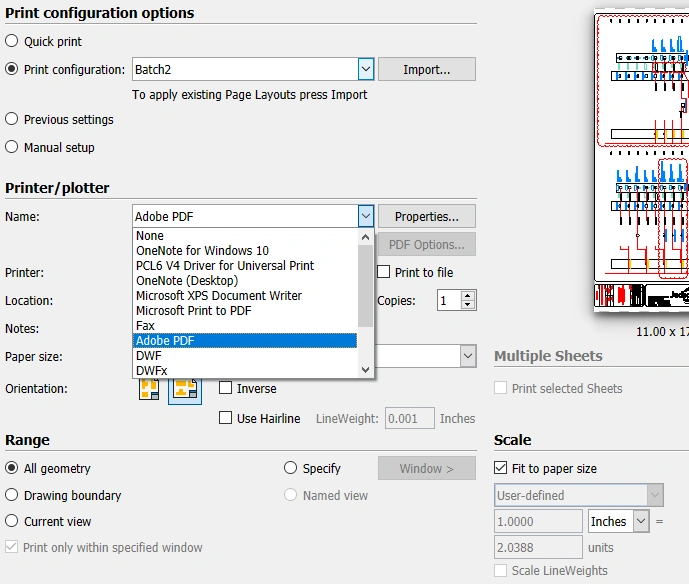
Task: Toggle the Inverse checkbox
Action: (x=225, y=388)
